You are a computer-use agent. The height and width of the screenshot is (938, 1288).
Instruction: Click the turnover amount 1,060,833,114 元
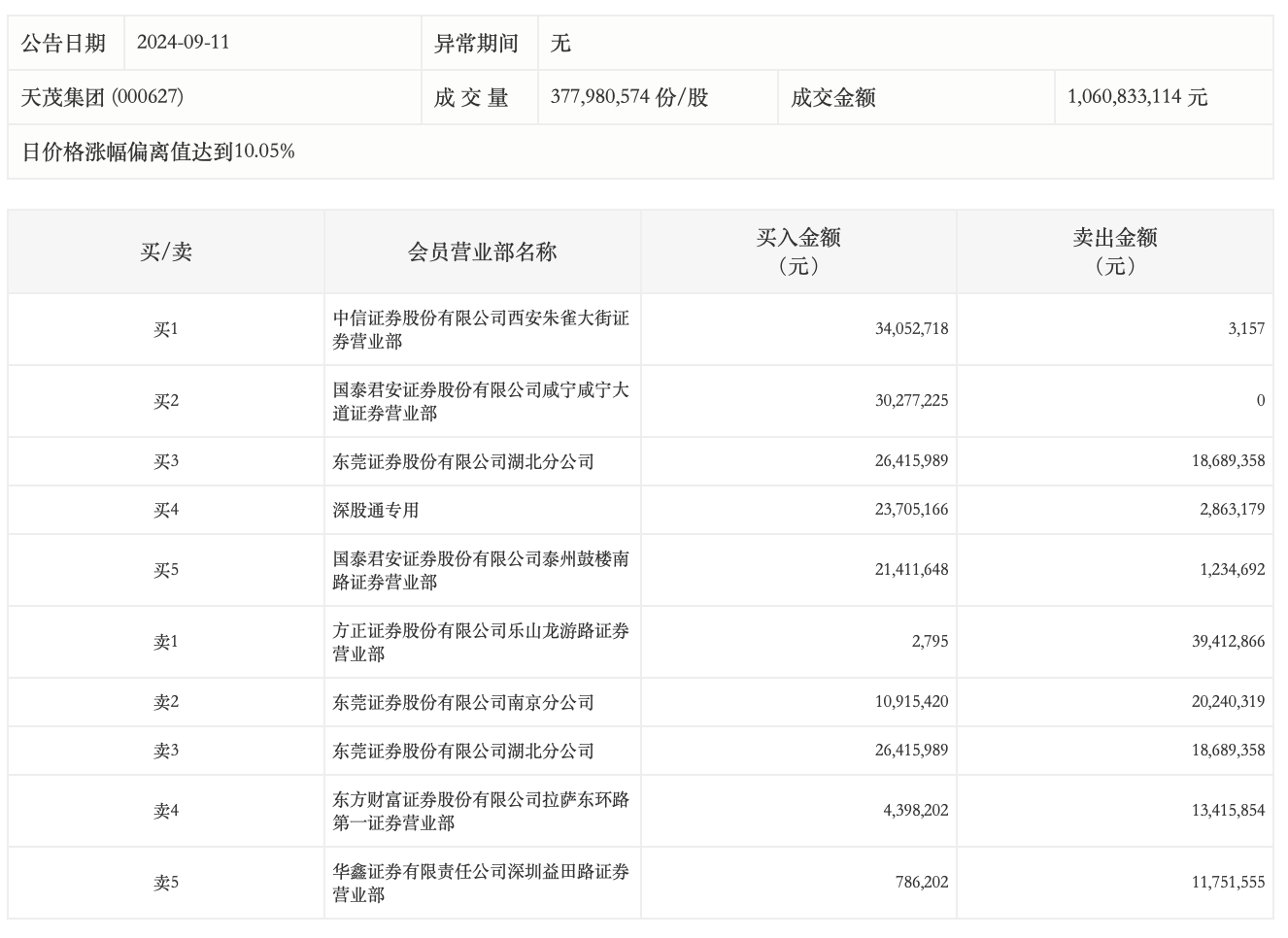(1137, 97)
